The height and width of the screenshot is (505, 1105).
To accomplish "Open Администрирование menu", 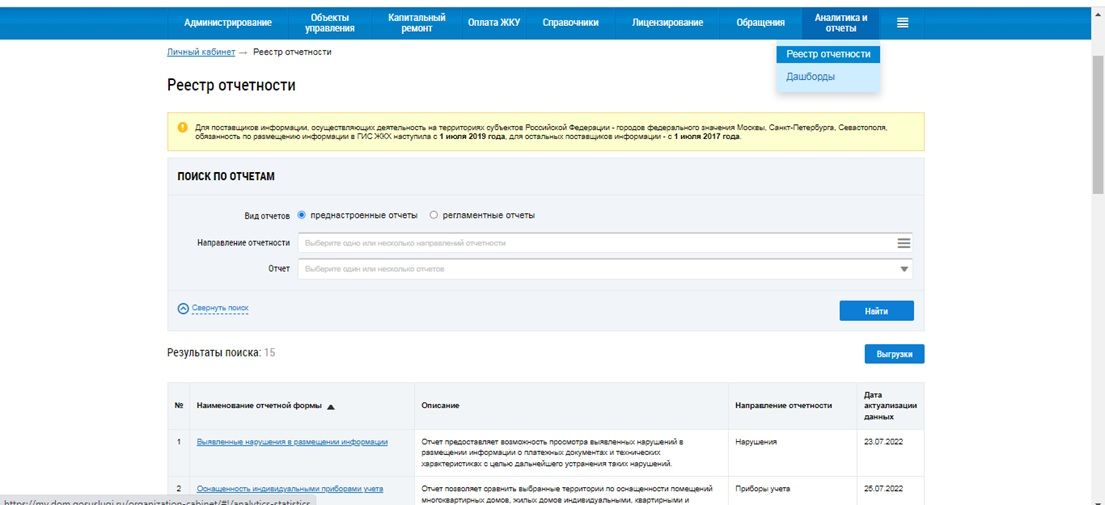I will 227,23.
